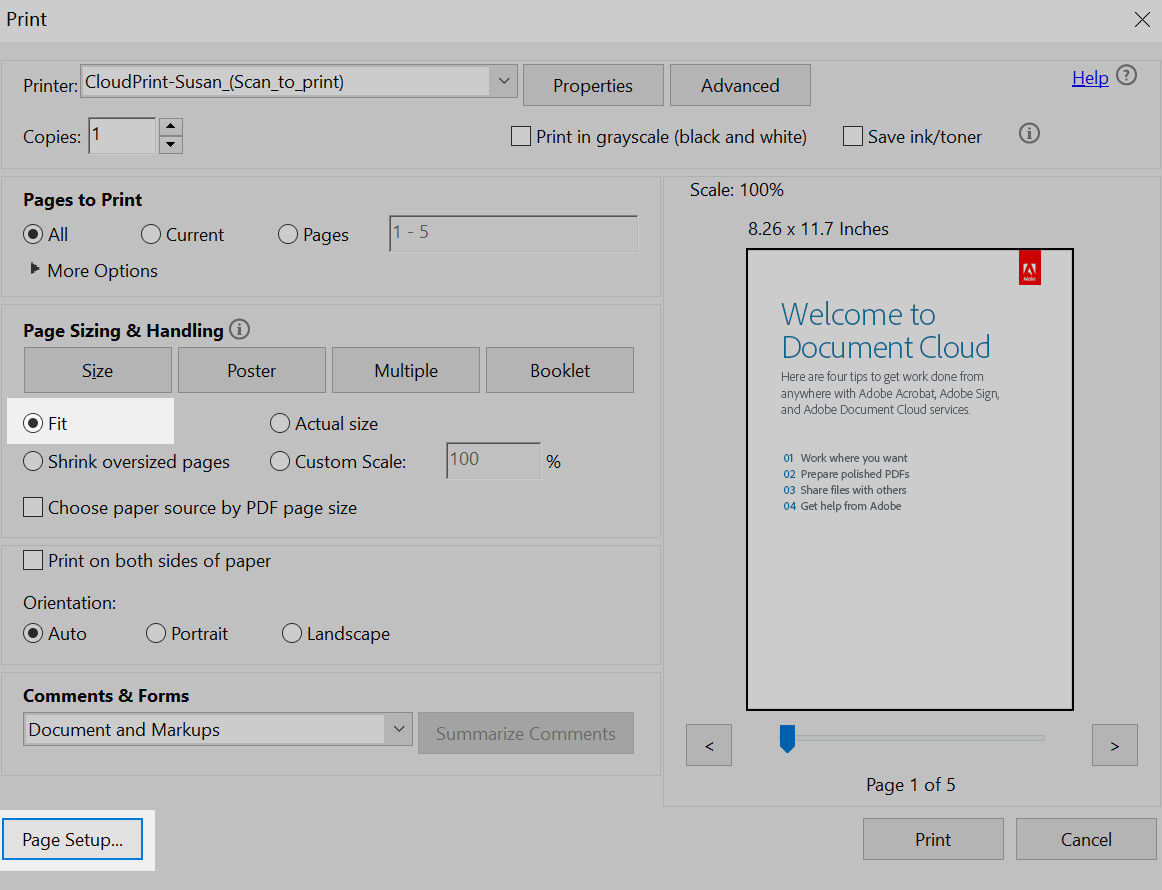Open the Page Setup dialog
Image resolution: width=1162 pixels, height=890 pixels.
(72, 839)
